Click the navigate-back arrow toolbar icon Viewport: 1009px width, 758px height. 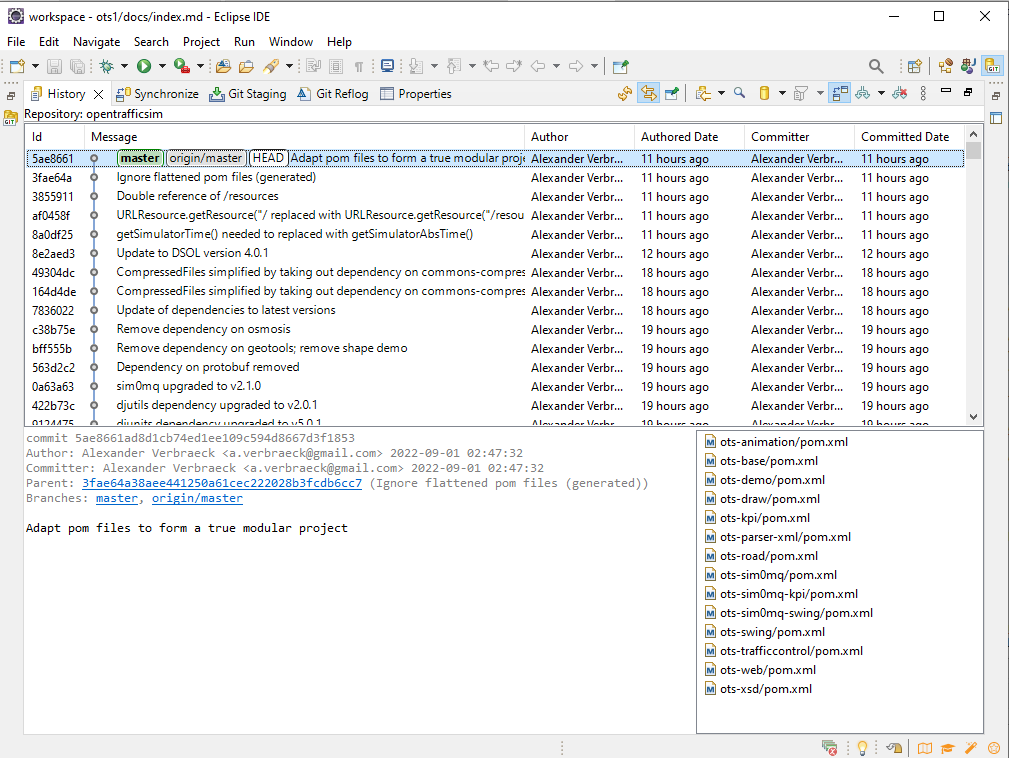point(538,66)
